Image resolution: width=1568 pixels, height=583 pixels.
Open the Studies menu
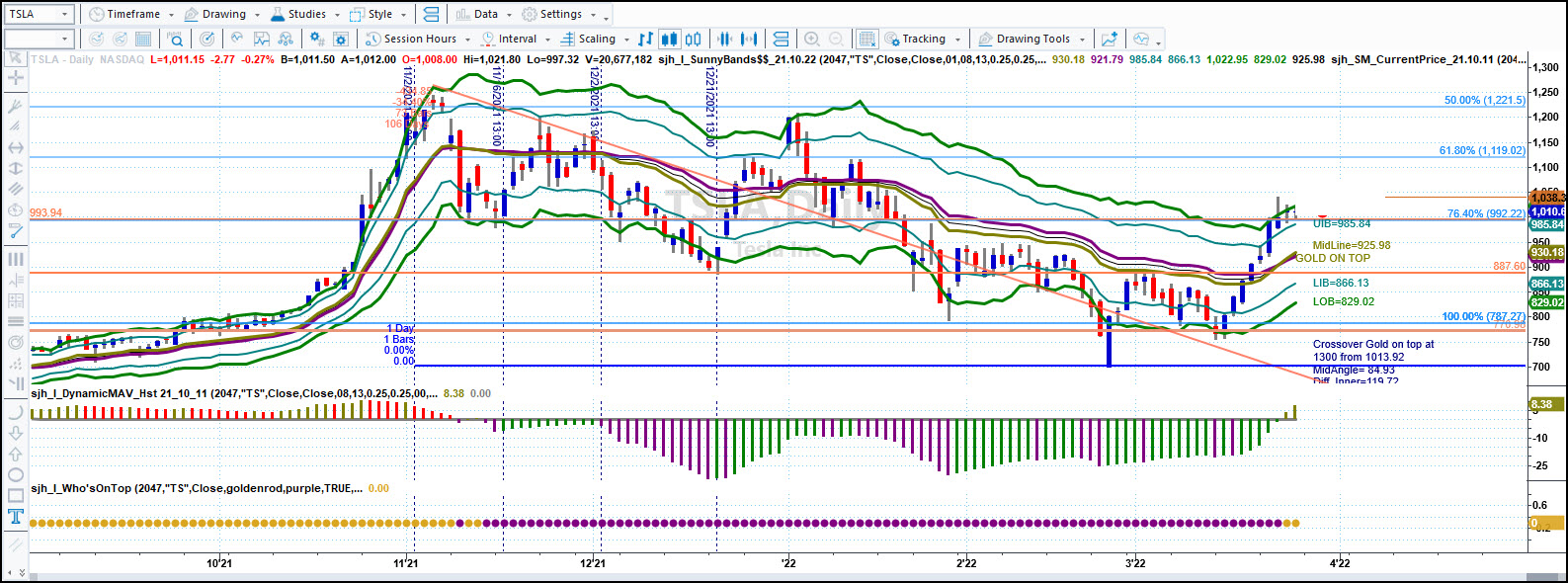pos(304,14)
